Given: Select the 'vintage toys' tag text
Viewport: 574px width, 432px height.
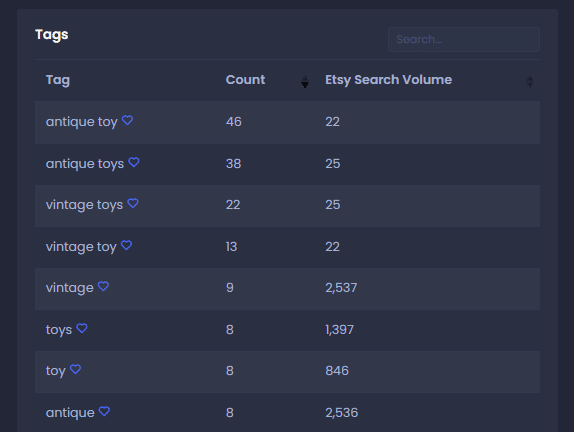Looking at the screenshot, I should [x=84, y=205].
